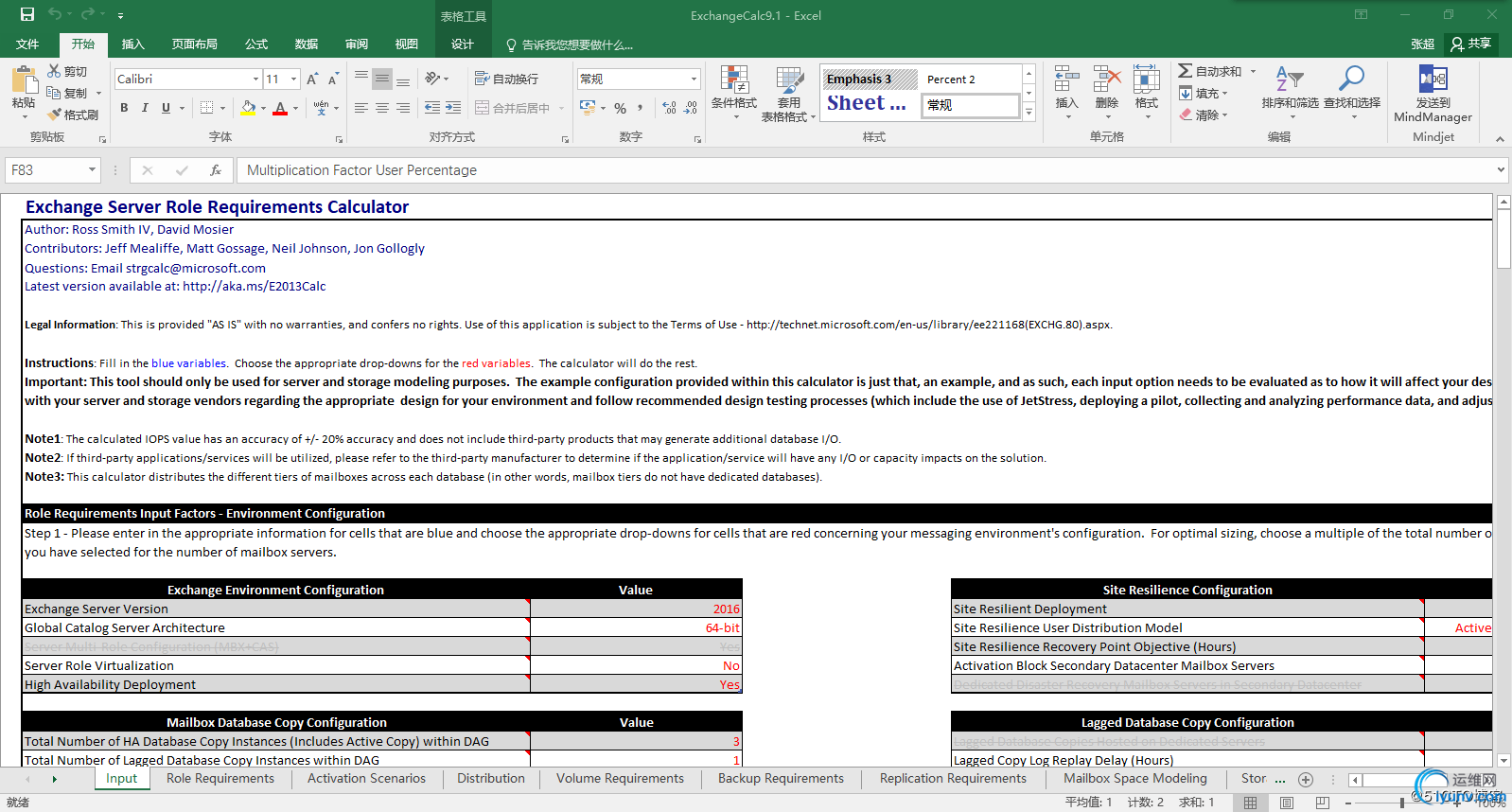Toggle Italic formatting
Image resolution: width=1512 pixels, height=812 pixels.
pyautogui.click(x=145, y=108)
